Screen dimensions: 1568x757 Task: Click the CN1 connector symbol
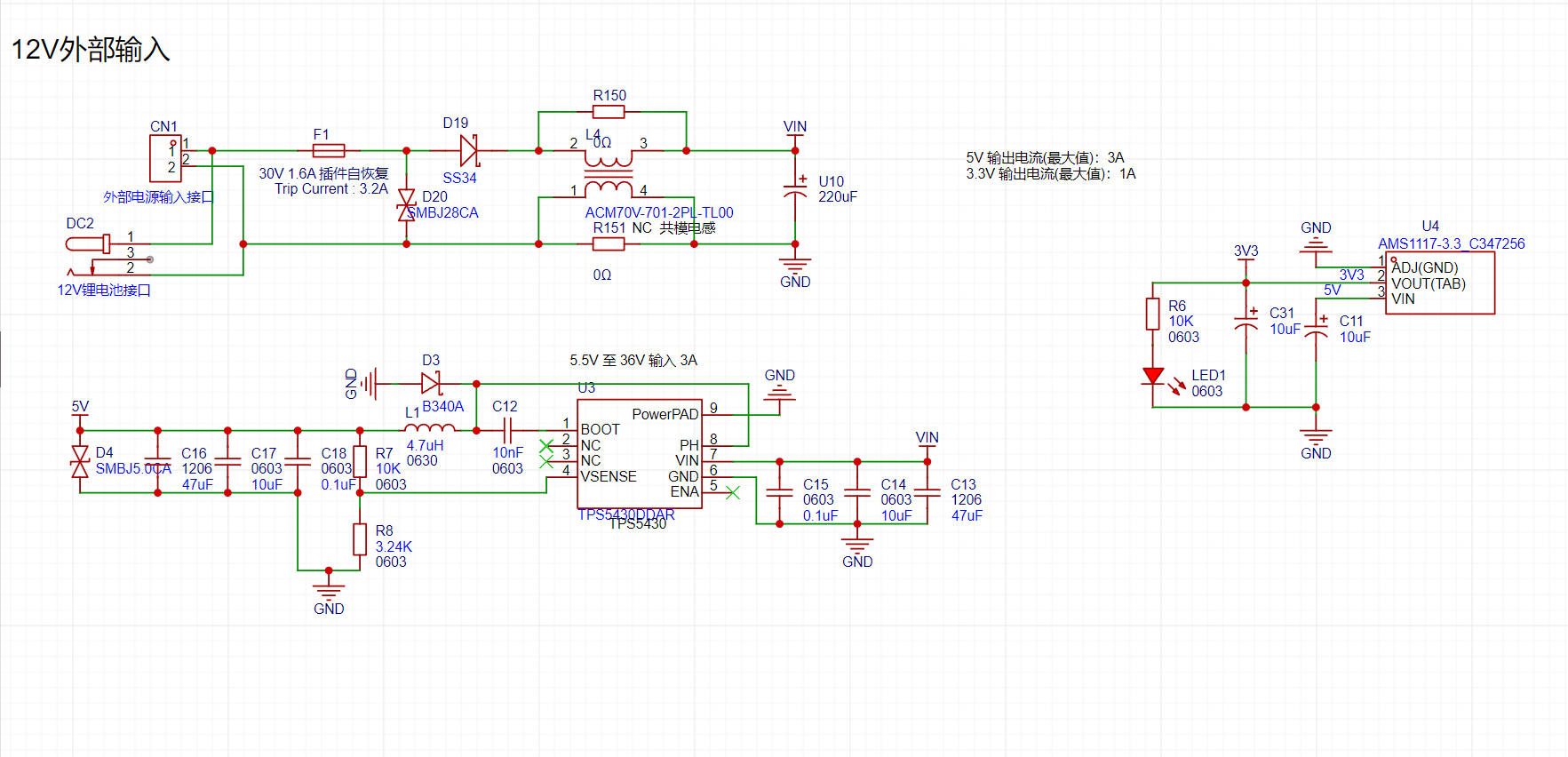click(x=165, y=158)
